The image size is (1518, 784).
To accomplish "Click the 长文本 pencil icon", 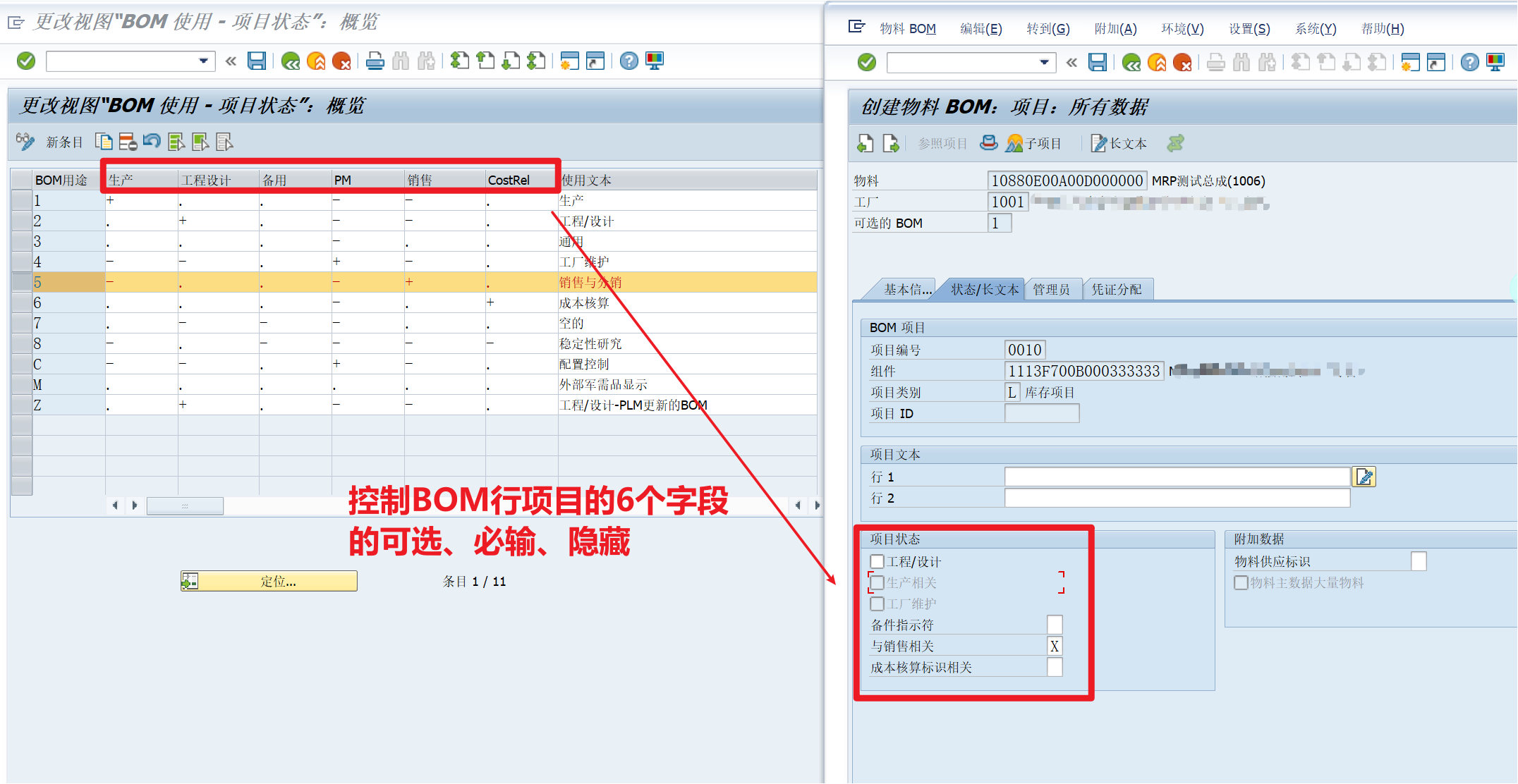I will (1098, 143).
